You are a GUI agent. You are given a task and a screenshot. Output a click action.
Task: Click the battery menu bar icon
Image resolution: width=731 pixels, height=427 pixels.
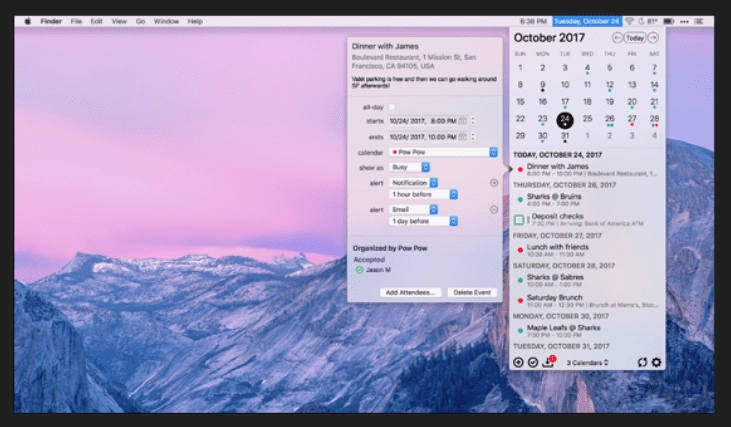[669, 21]
